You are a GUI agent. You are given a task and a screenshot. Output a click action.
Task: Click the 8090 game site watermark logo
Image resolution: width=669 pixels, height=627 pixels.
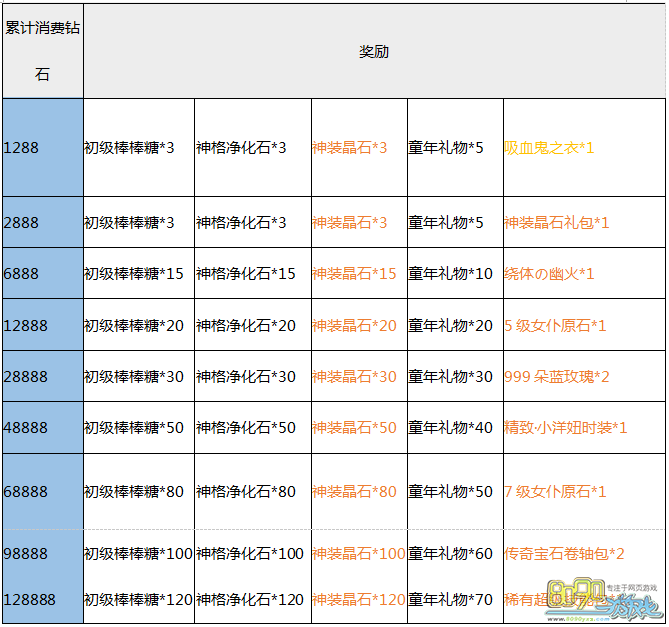[x=611, y=597]
